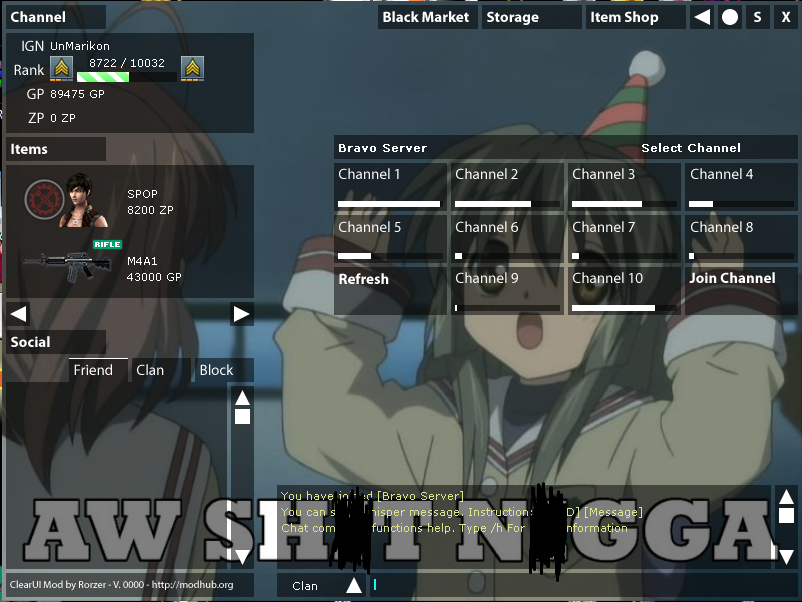Click the S icon in the top-right bar

[757, 17]
